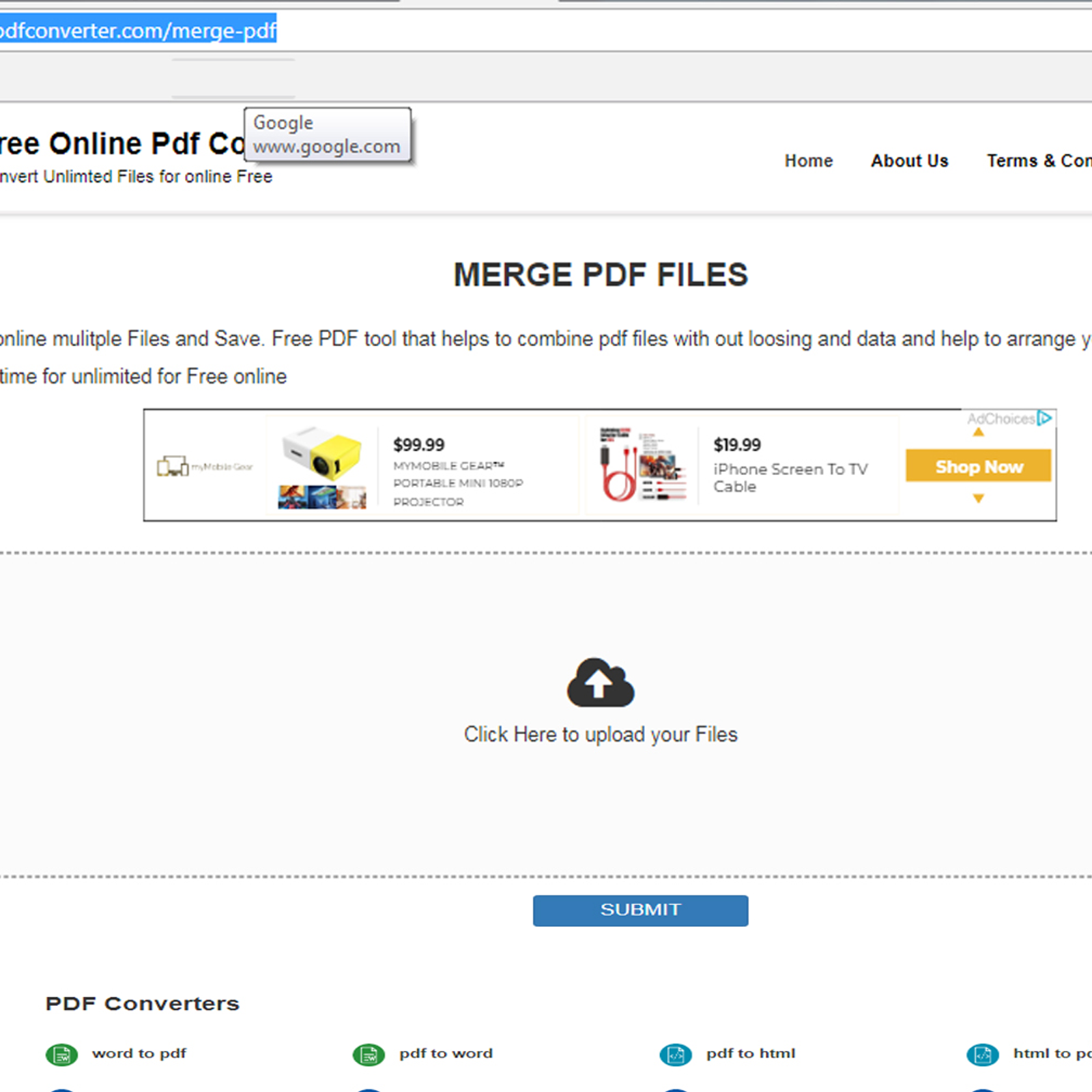
Task: Click the Shop Now button in the ad
Action: click(979, 466)
